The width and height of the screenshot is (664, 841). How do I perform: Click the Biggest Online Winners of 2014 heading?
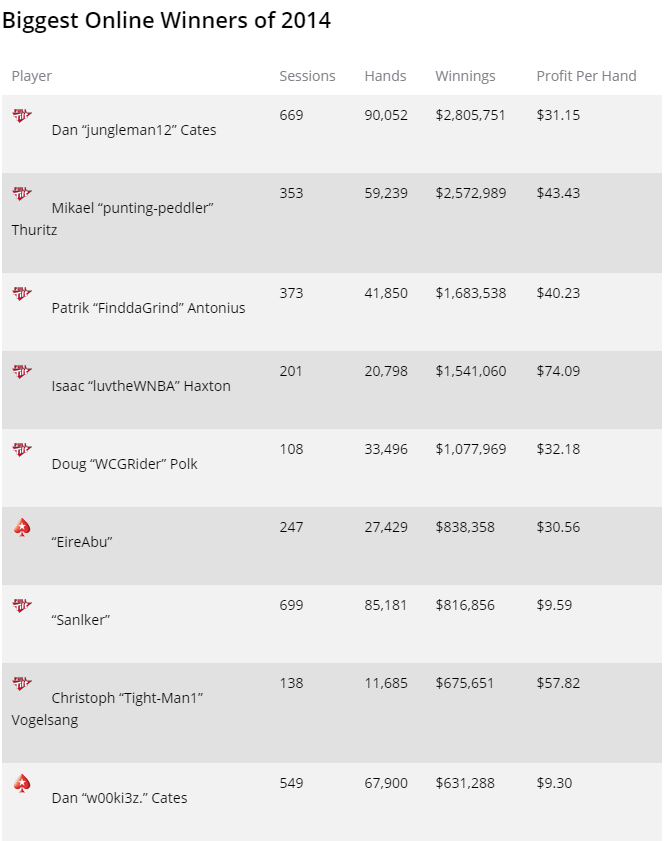(x=166, y=21)
